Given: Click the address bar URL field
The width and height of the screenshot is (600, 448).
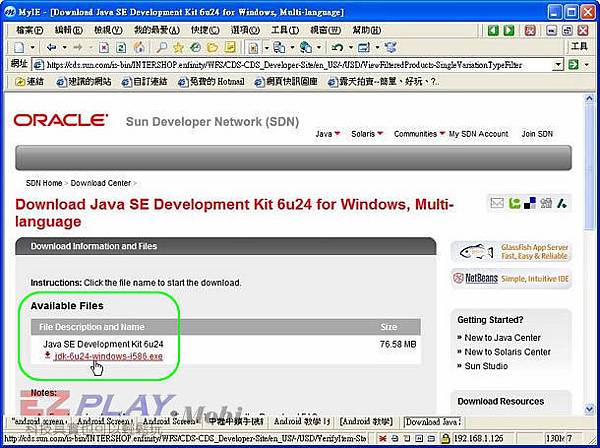Looking at the screenshot, I should (x=293, y=65).
